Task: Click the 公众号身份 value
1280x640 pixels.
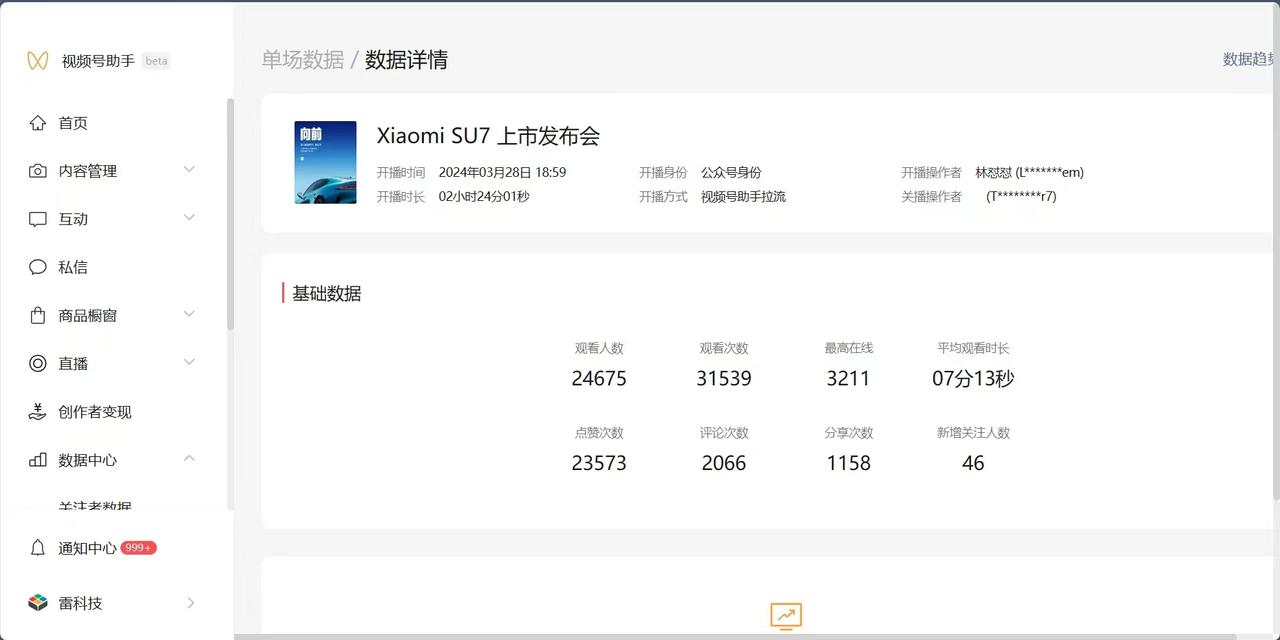Action: (731, 172)
